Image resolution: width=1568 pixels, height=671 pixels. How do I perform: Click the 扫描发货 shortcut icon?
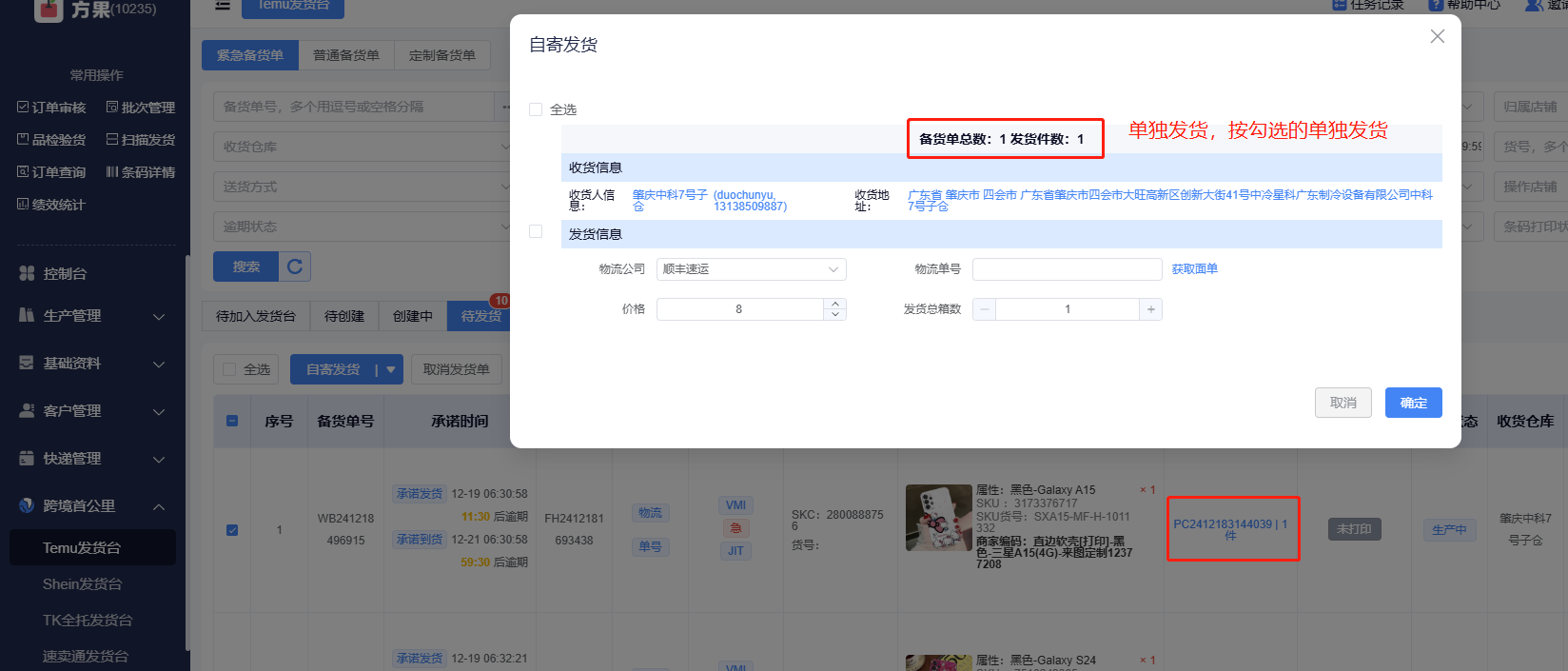coord(112,140)
